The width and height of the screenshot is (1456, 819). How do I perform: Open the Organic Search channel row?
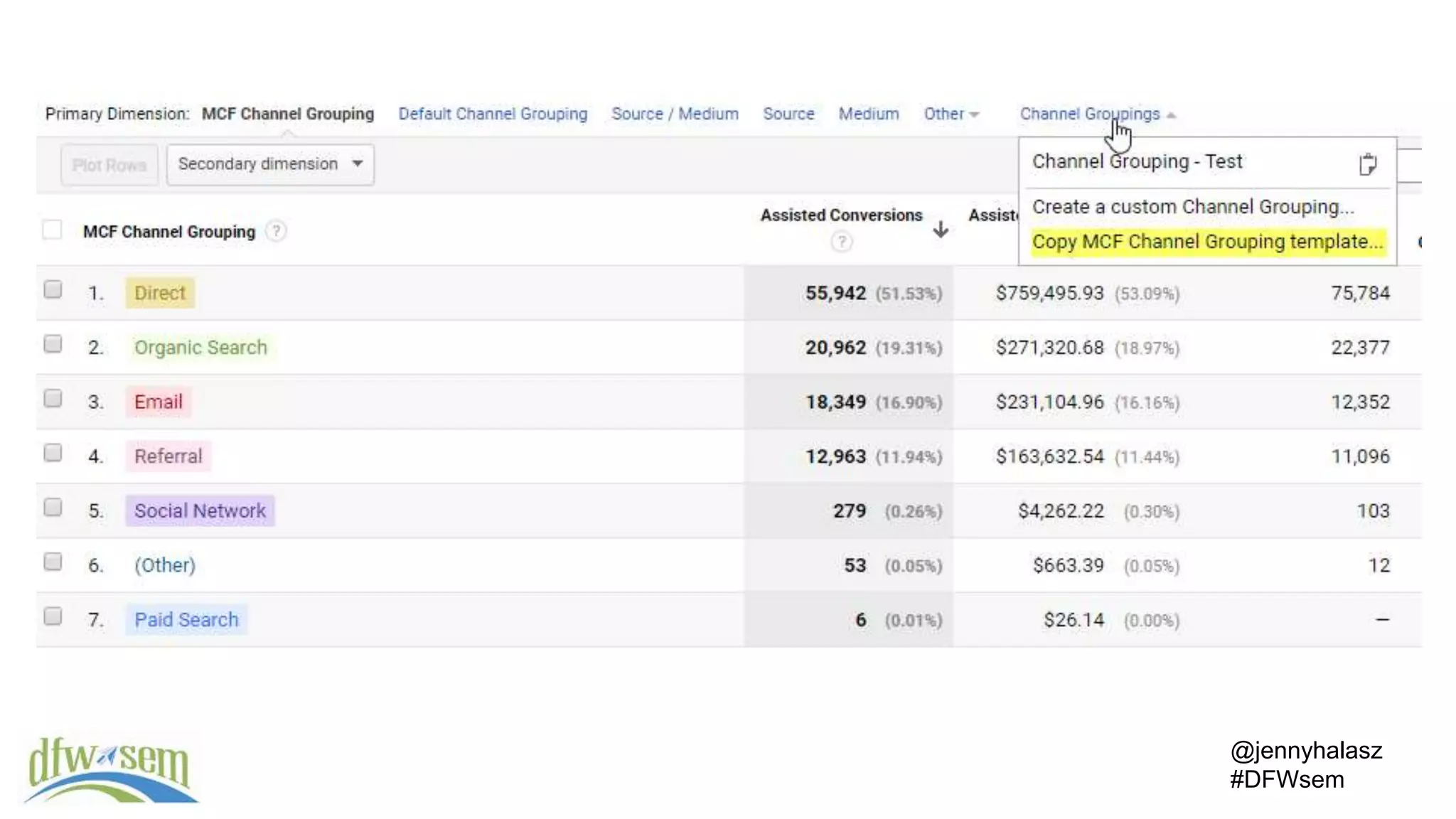click(x=200, y=348)
